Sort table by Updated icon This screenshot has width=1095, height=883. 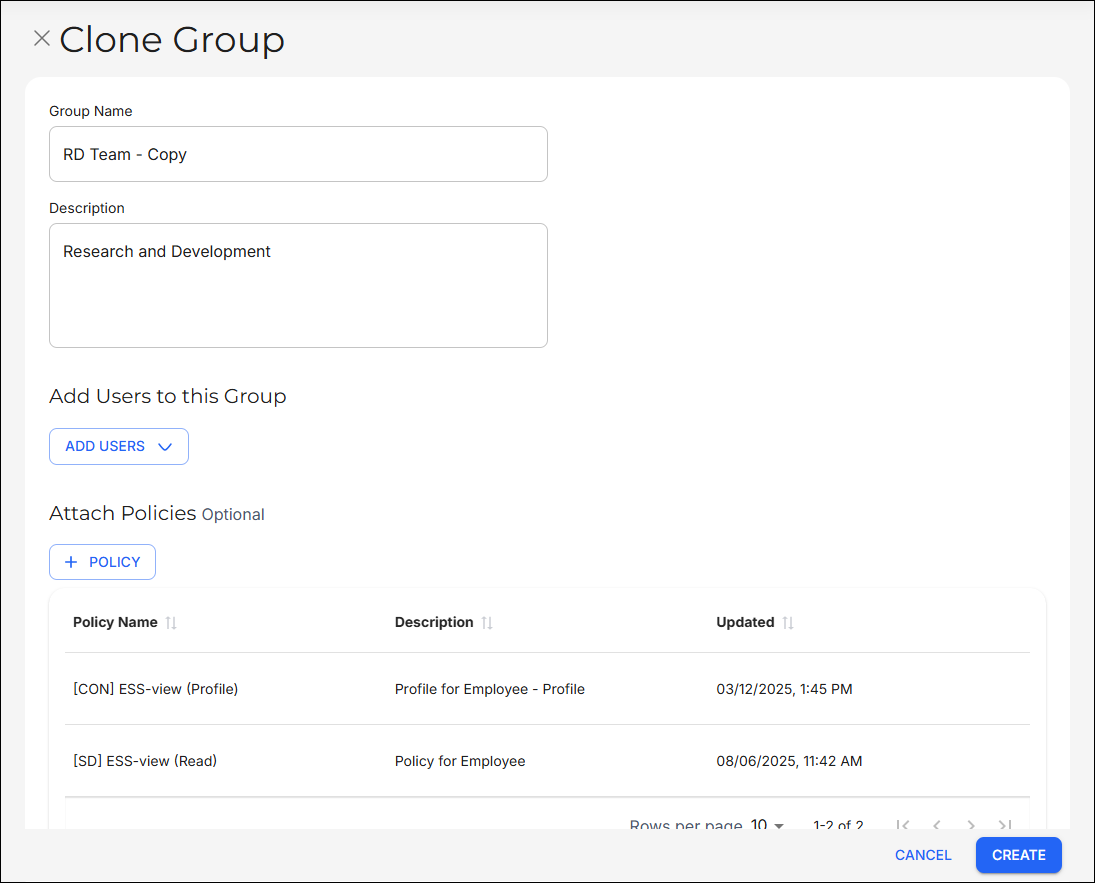coord(788,623)
